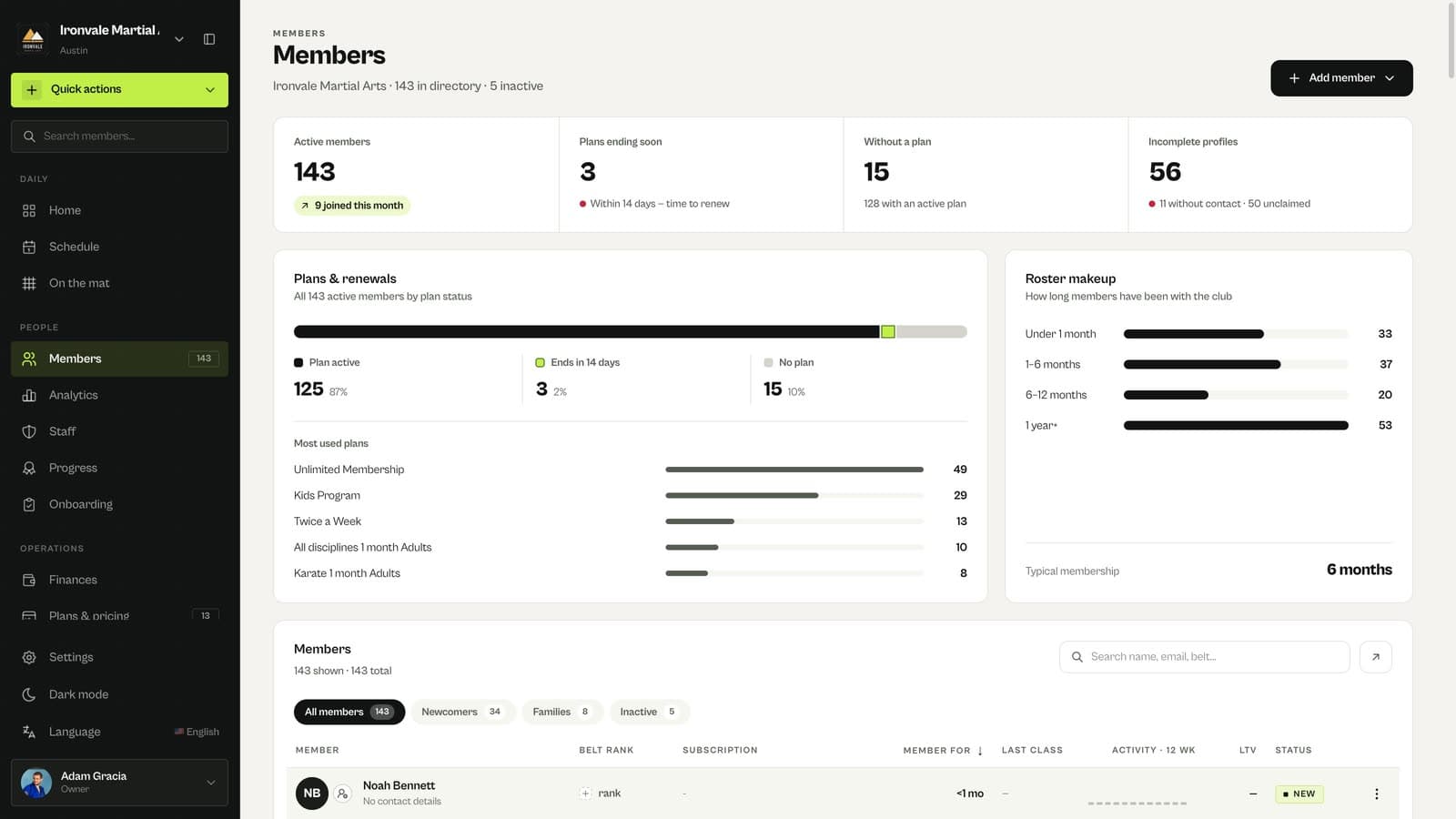This screenshot has height=819, width=1456.
Task: Click the NEW status badge
Action: (x=1299, y=794)
